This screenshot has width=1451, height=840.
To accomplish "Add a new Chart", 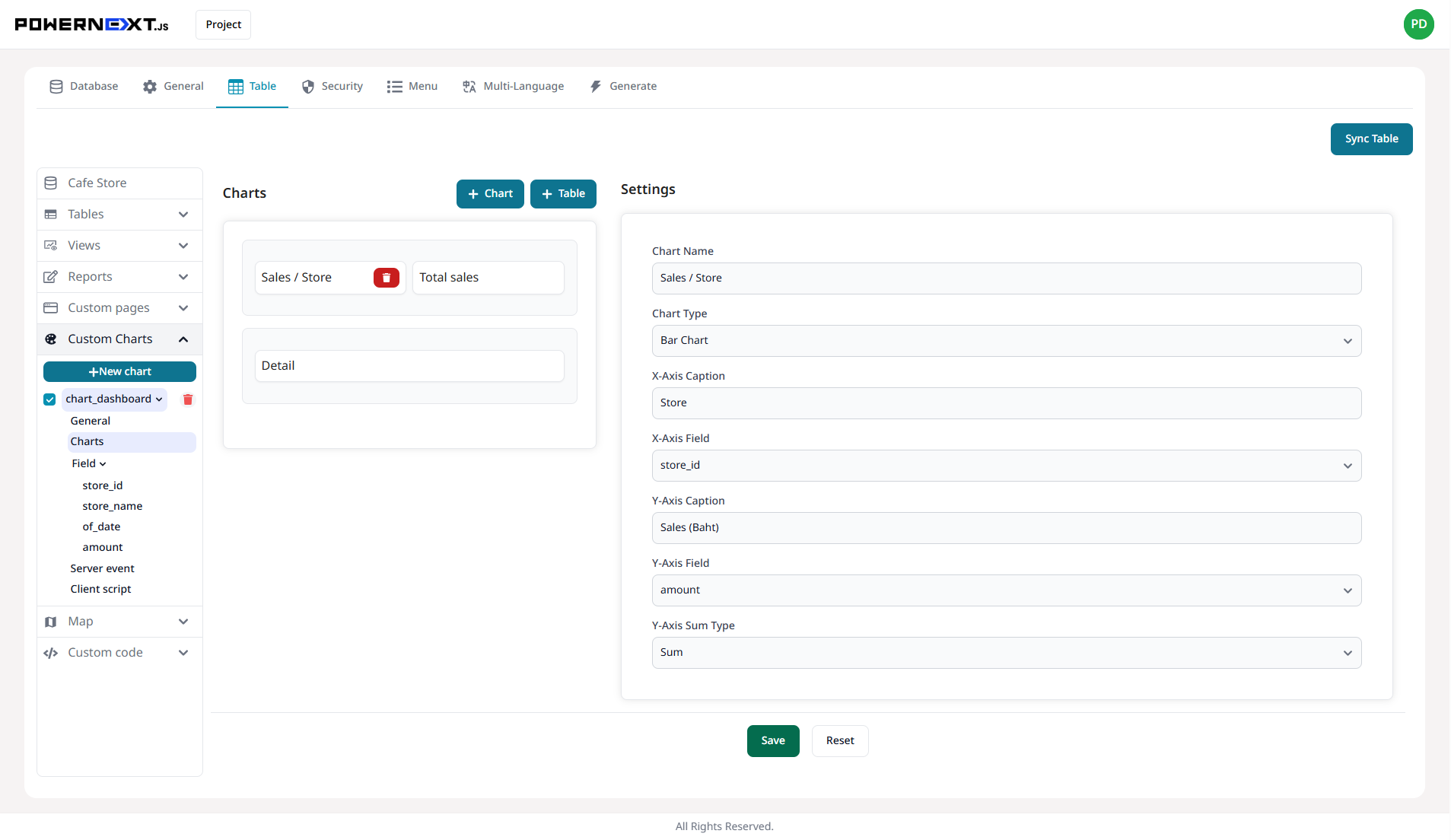I will point(490,194).
